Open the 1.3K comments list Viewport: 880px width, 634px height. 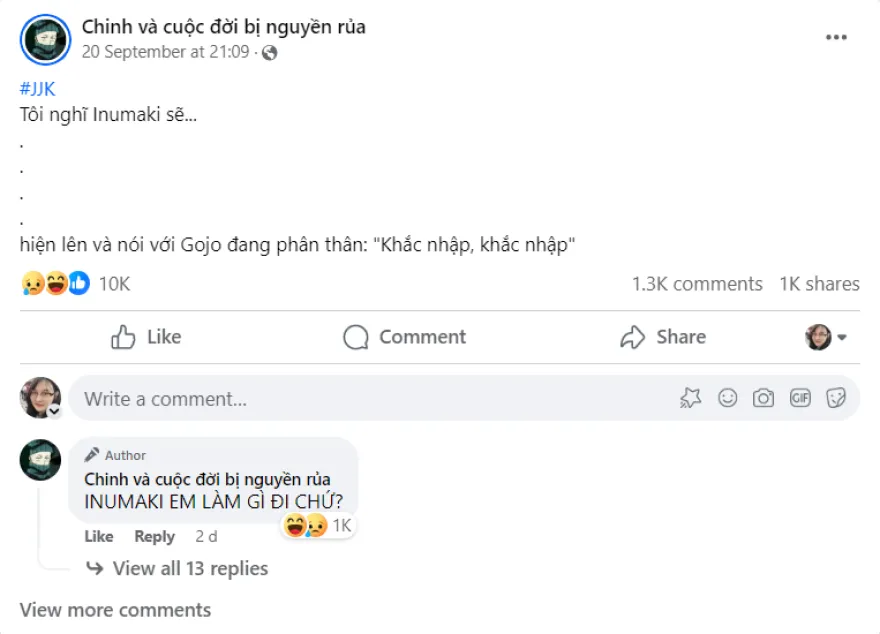[x=696, y=283]
